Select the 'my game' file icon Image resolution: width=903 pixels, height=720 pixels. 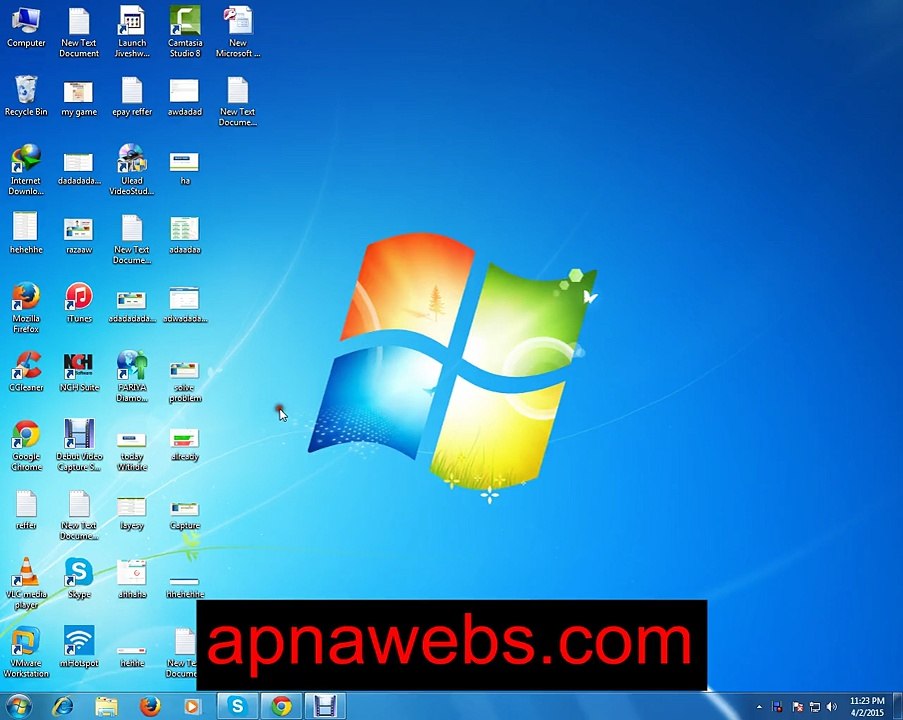tap(79, 96)
